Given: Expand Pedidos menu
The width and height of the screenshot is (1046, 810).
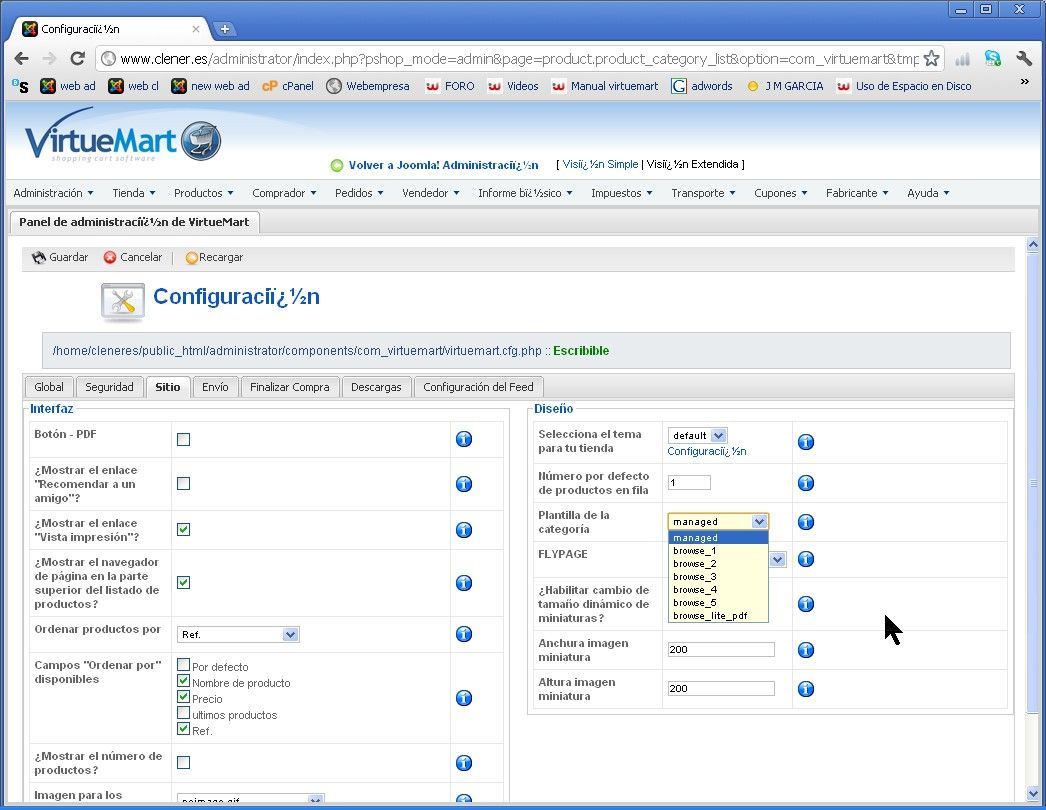Looking at the screenshot, I should [359, 193].
